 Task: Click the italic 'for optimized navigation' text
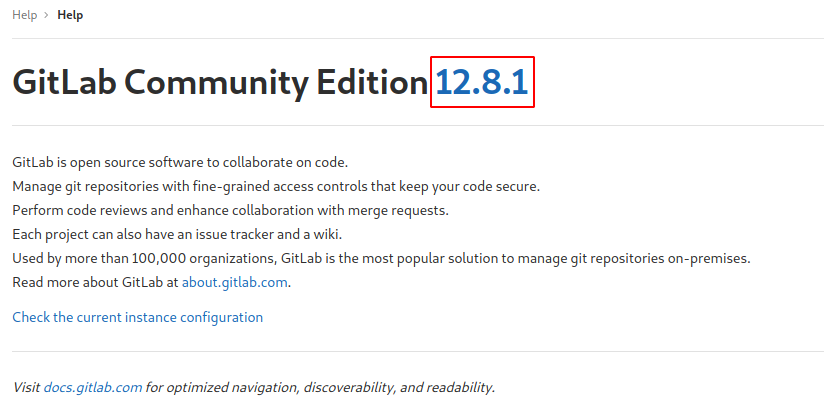[320, 387]
